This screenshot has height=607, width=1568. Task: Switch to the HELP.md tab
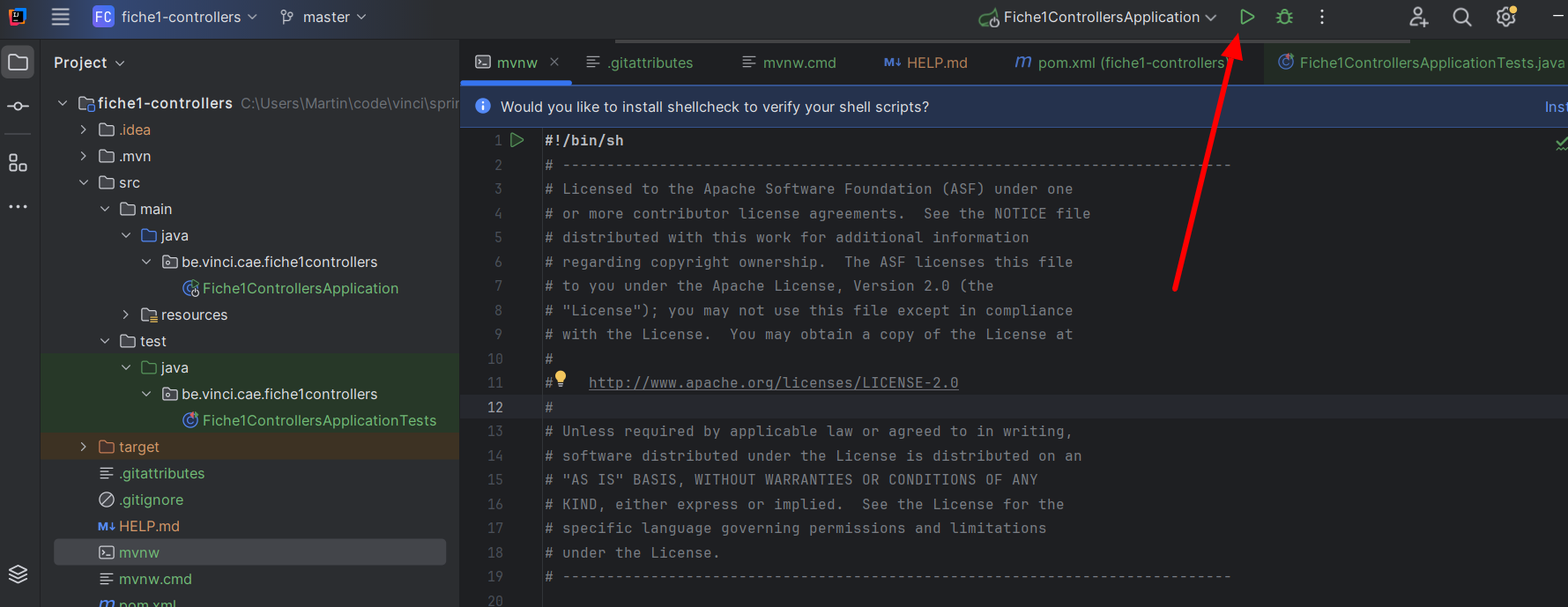point(926,63)
